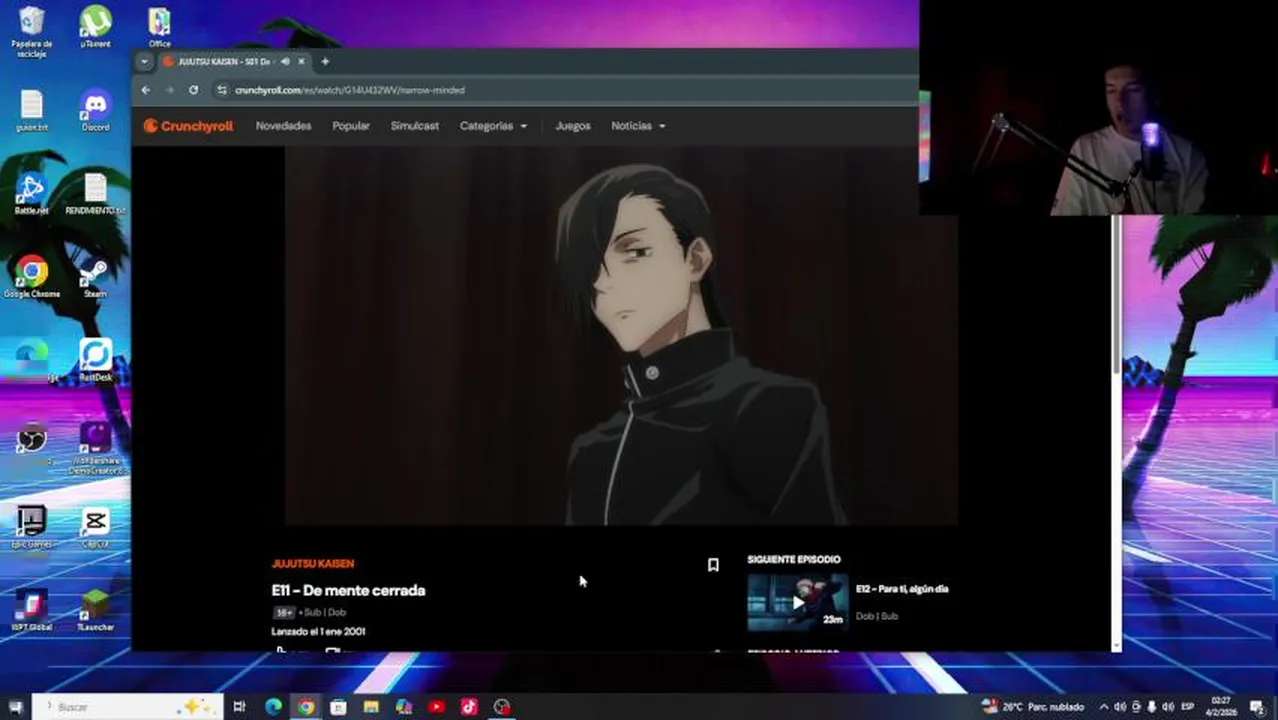Click the page vertical scrollbar
The image size is (1278, 720).
(x=1116, y=295)
